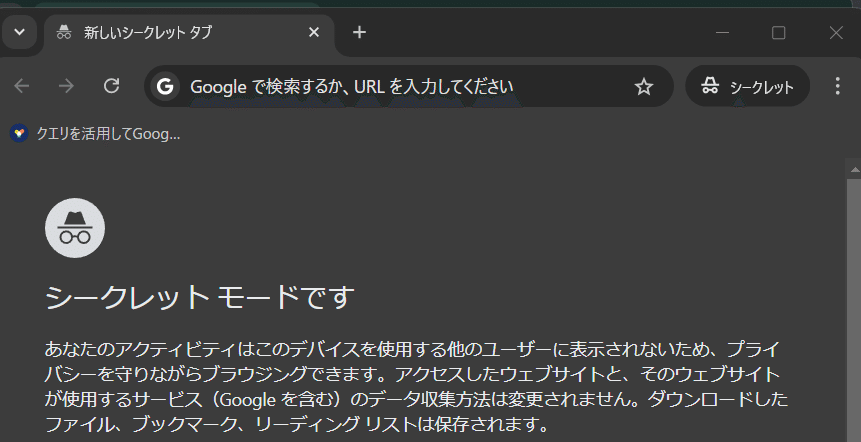Select the 新しいシークレット タブ tab

click(189, 33)
